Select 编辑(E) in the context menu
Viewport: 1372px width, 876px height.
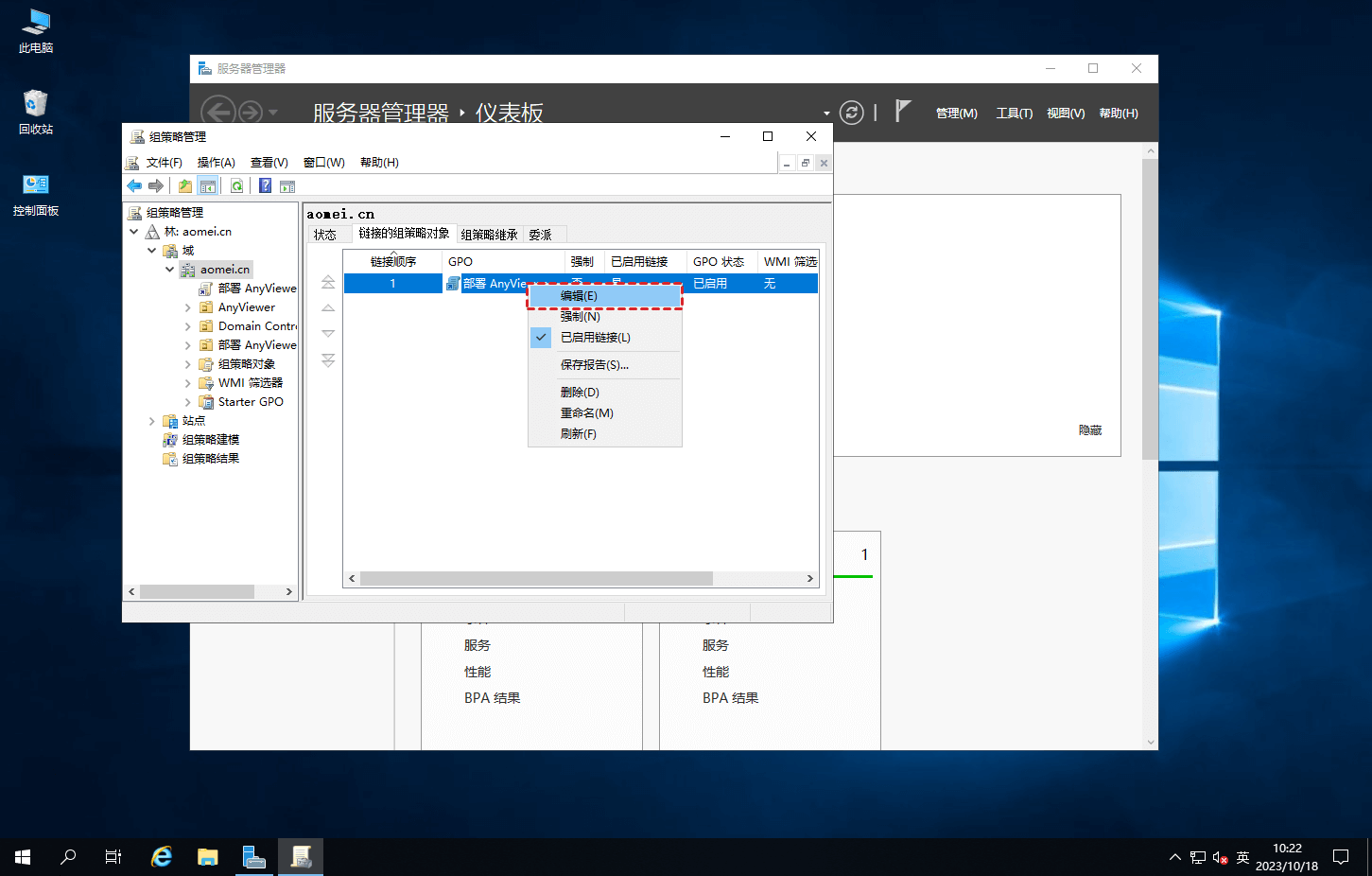(x=579, y=296)
